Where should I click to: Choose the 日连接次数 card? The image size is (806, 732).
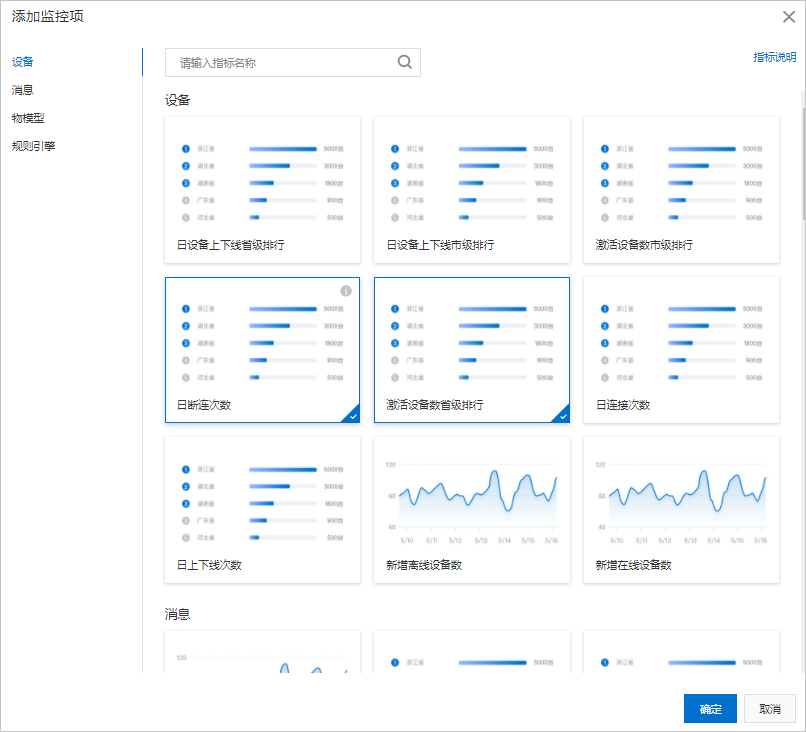(x=681, y=350)
